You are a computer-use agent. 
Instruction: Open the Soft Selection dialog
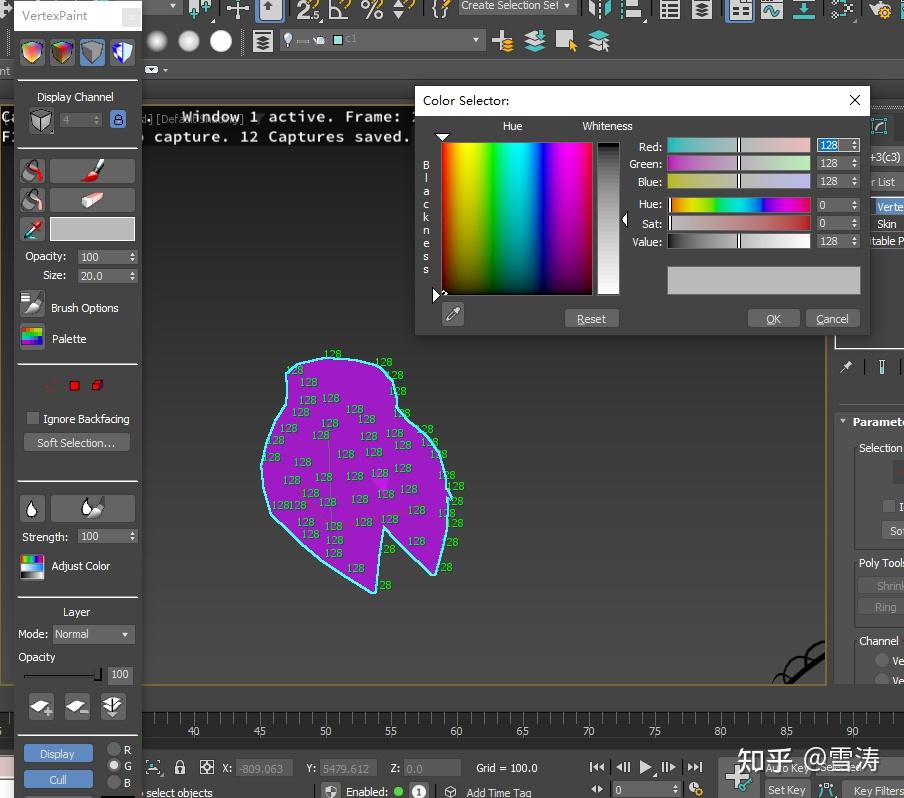pyautogui.click(x=76, y=442)
